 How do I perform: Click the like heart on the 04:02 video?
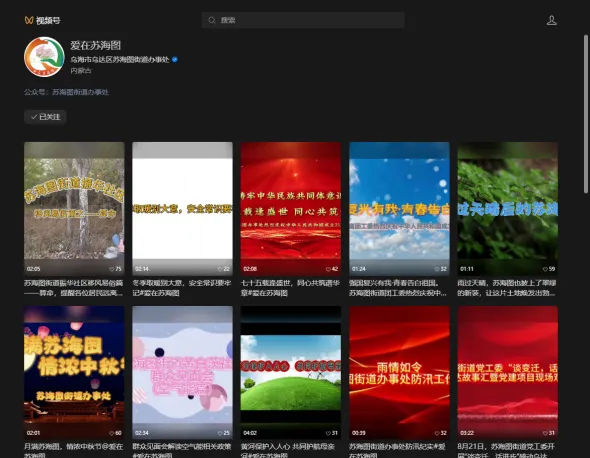point(328,433)
